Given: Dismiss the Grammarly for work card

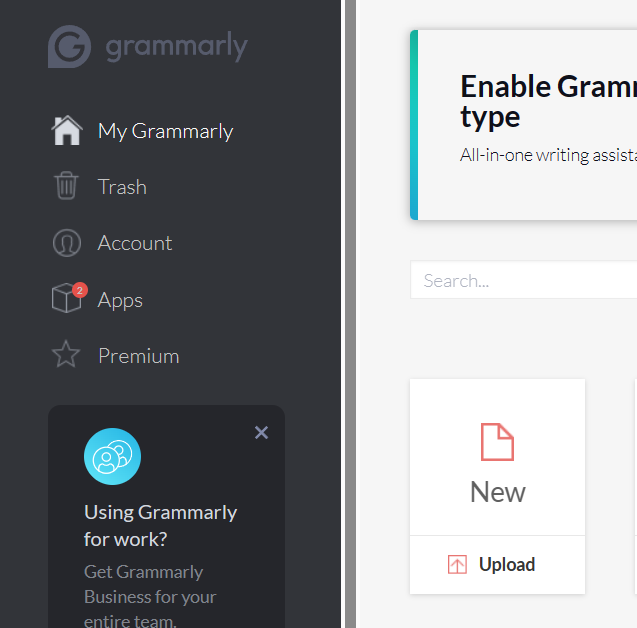Looking at the screenshot, I should 261,433.
